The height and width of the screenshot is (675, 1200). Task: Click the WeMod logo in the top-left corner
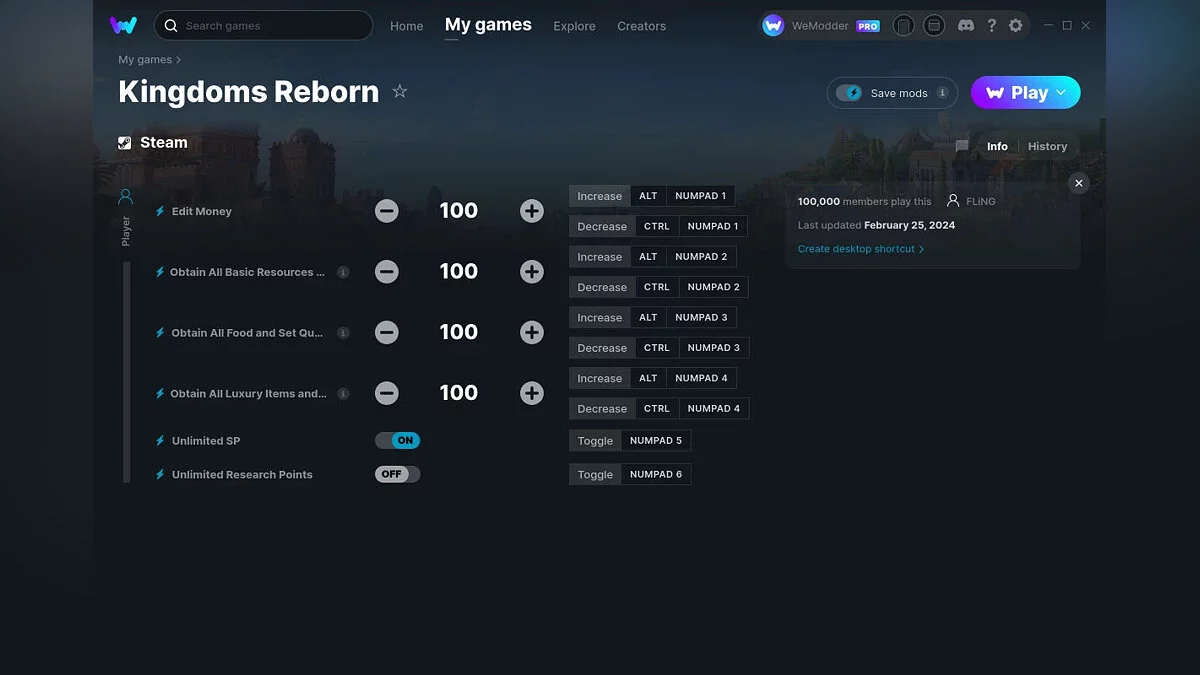point(123,25)
